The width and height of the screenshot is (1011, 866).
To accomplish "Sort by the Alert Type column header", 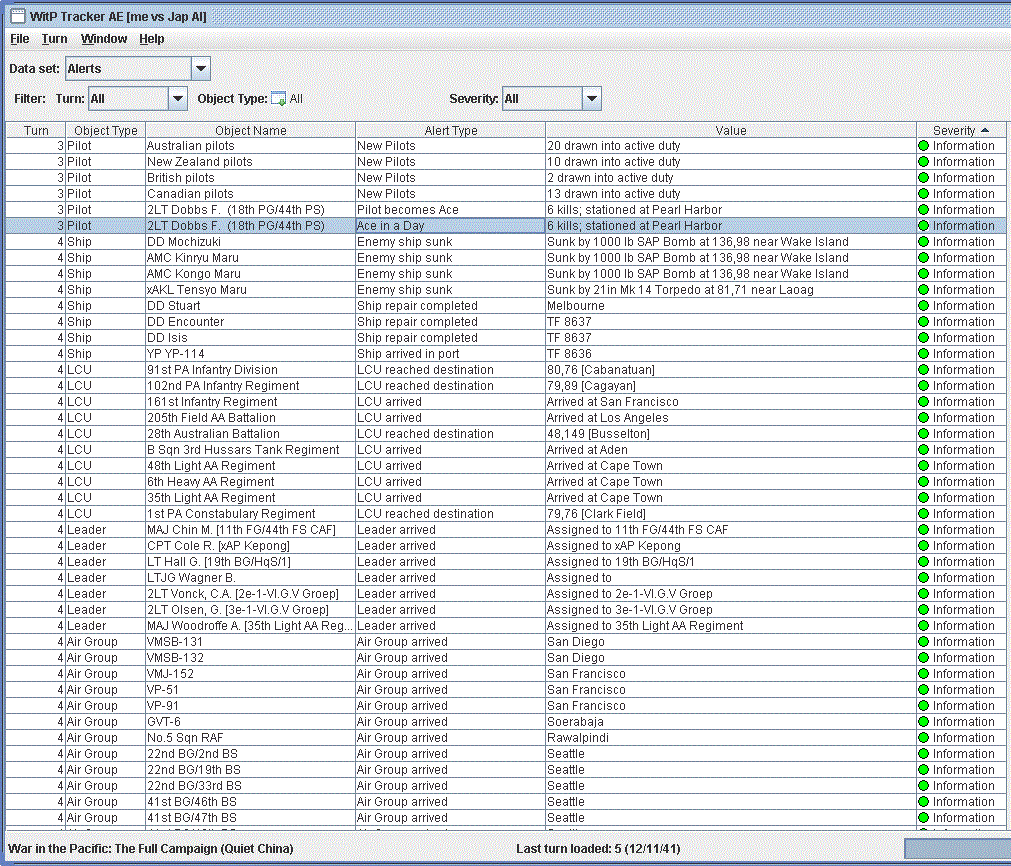I will pos(451,130).
